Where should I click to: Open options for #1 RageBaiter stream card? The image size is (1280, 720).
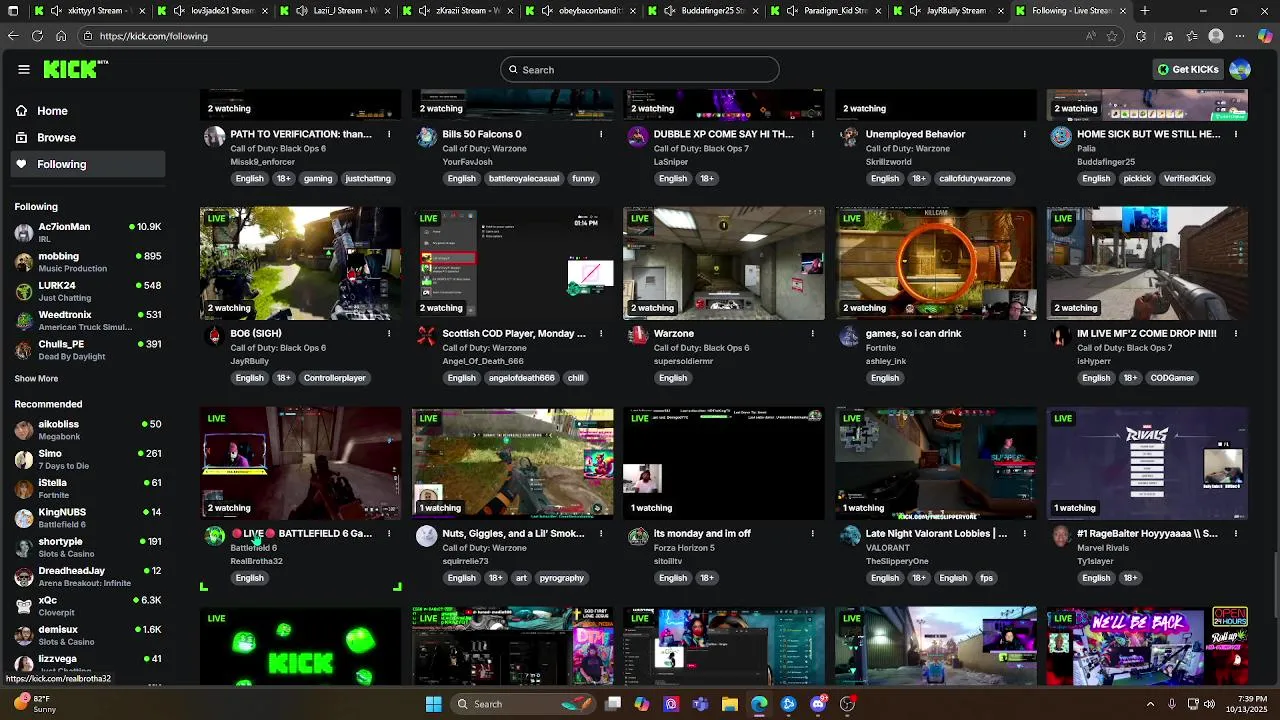click(x=1236, y=533)
